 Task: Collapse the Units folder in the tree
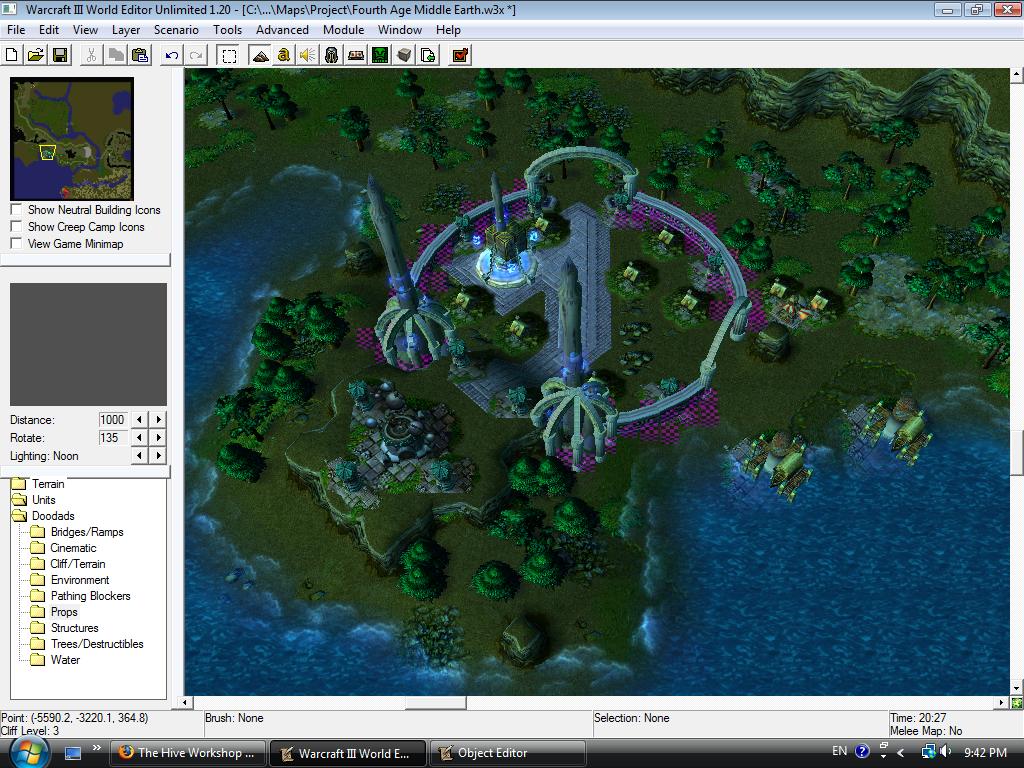19,500
